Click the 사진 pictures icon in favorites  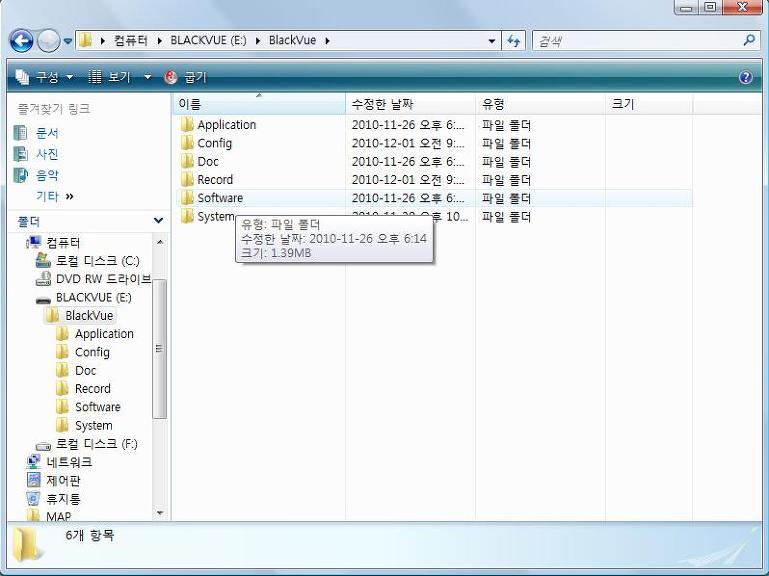pos(20,154)
